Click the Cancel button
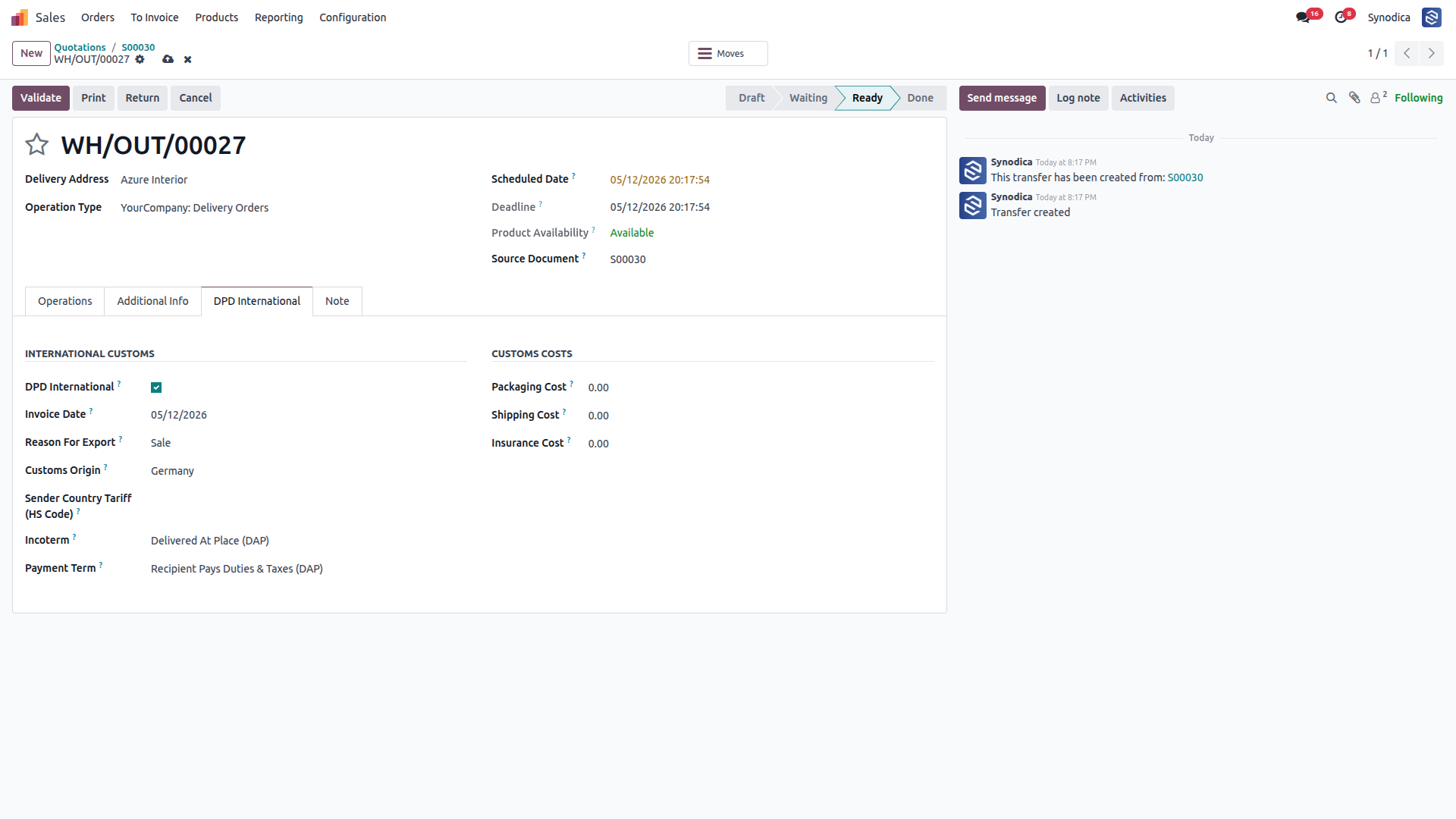 196,98
